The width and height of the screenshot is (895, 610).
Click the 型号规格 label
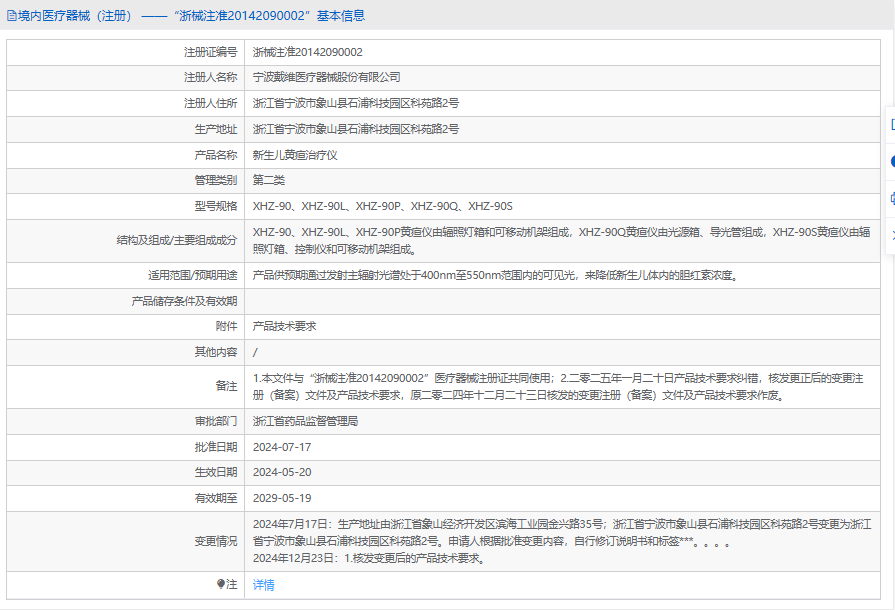click(x=216, y=206)
